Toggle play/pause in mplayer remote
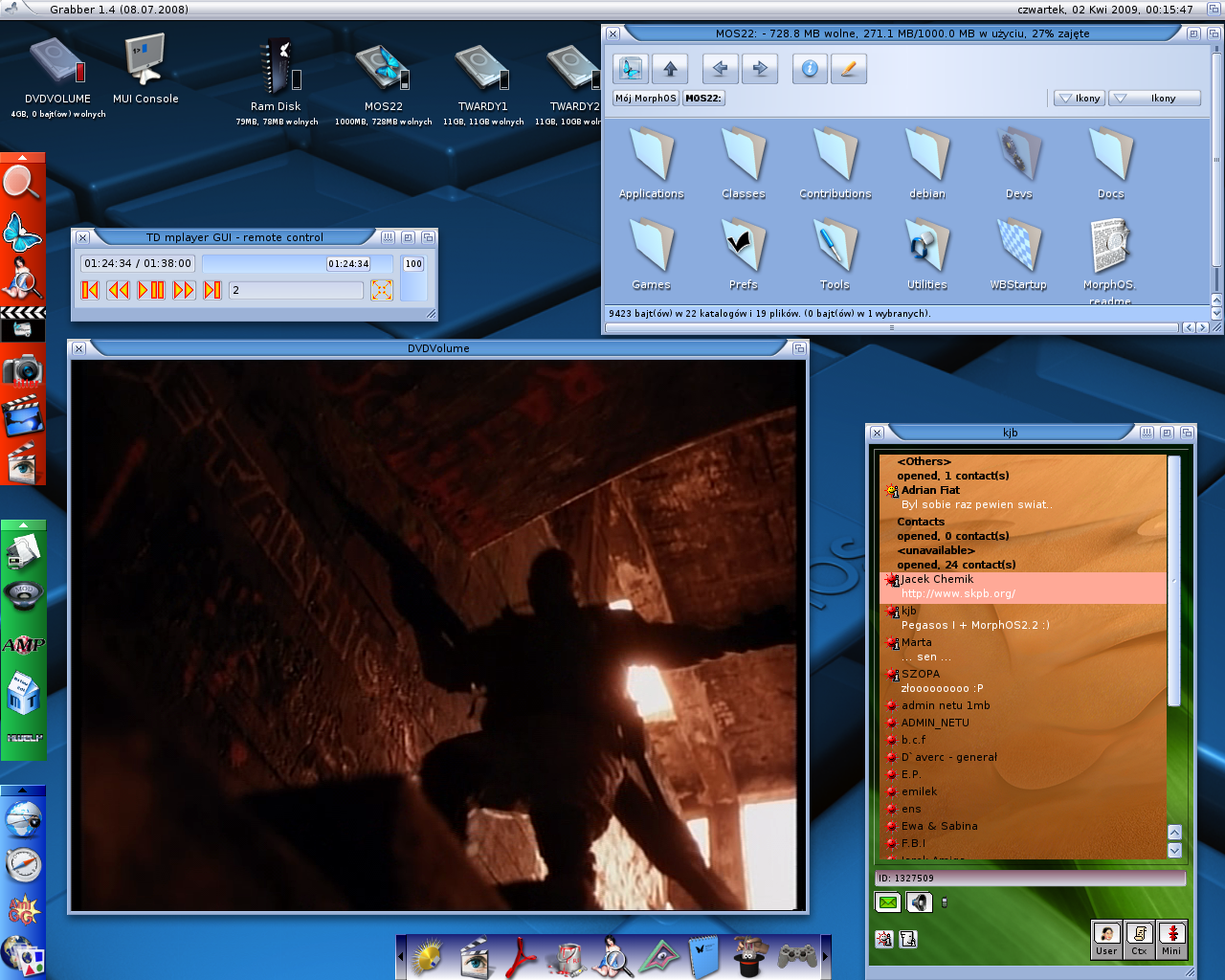The height and width of the screenshot is (980, 1225). coord(151,290)
